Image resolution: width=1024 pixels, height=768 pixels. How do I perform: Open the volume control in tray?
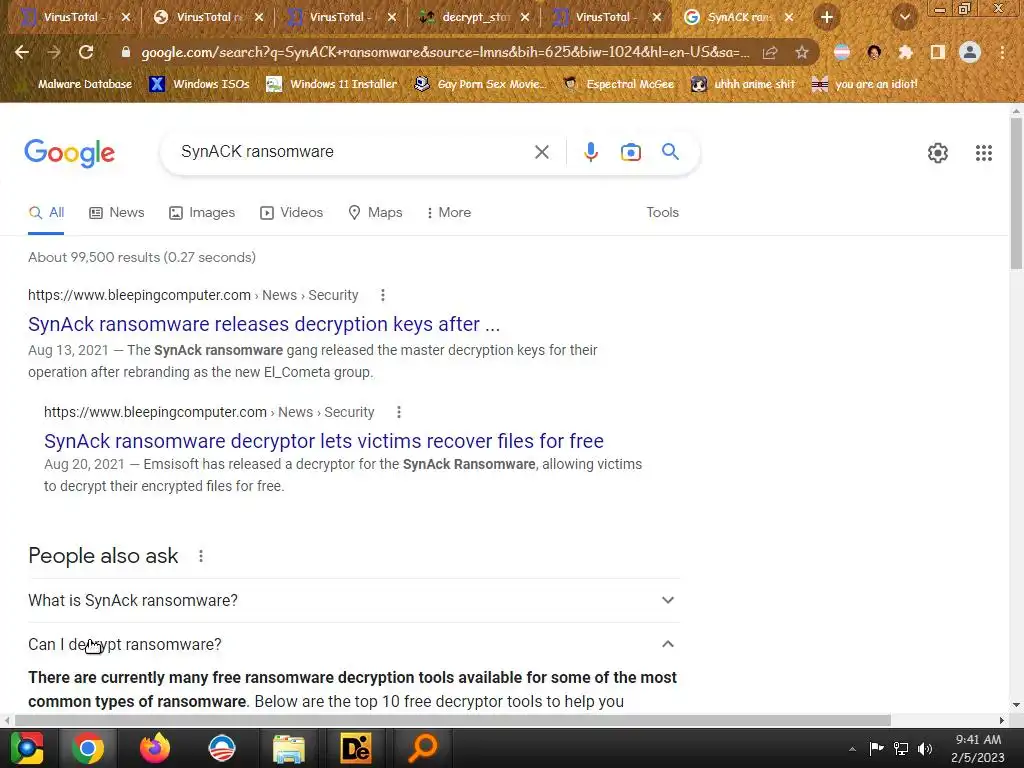pyautogui.click(x=925, y=749)
